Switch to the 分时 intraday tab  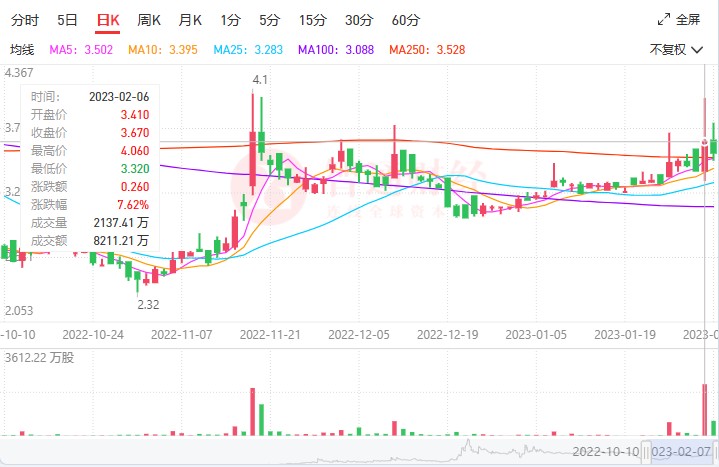(x=25, y=20)
